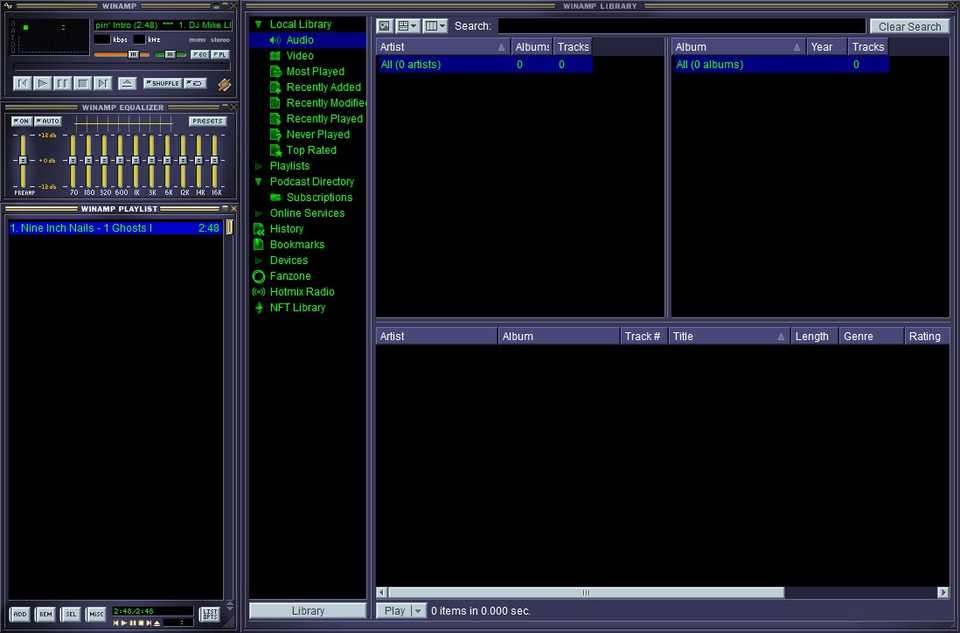Screen dimensions: 960x633
Task: Toggle the Repeat button
Action: pos(195,83)
